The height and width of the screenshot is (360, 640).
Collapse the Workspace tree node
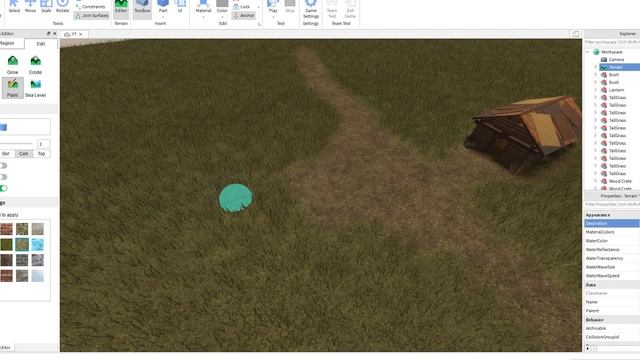(x=588, y=52)
